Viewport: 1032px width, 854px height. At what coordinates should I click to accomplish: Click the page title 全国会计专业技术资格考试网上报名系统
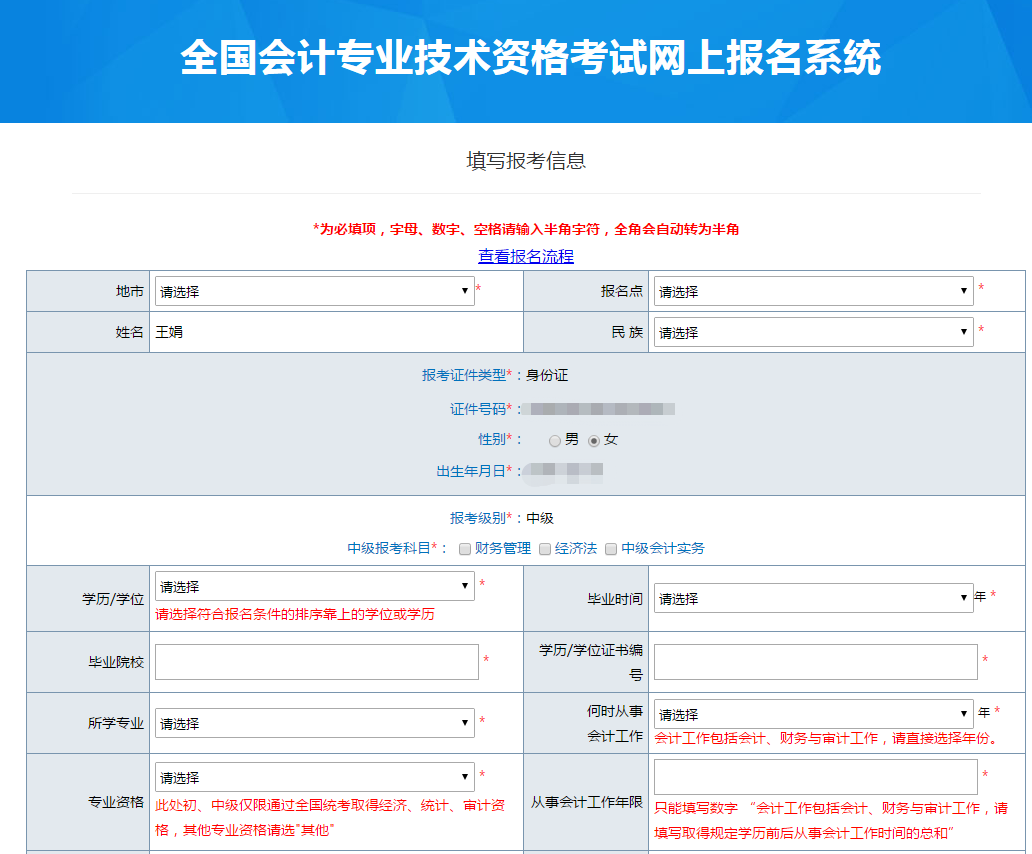tap(530, 58)
